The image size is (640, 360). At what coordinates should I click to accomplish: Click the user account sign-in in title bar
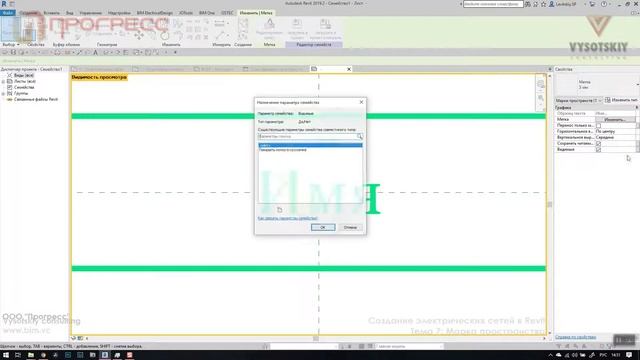[x=563, y=4]
